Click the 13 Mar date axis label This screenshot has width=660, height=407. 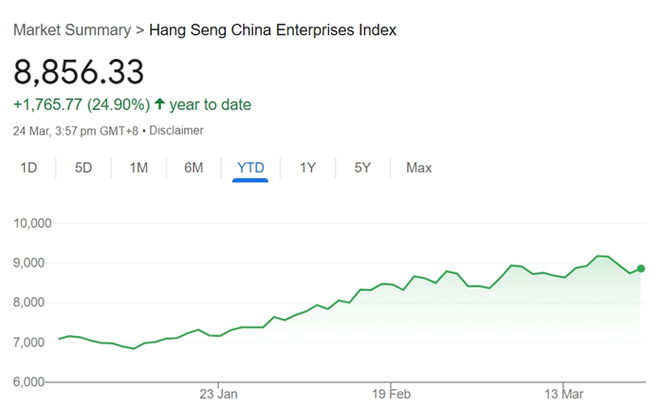point(564,394)
